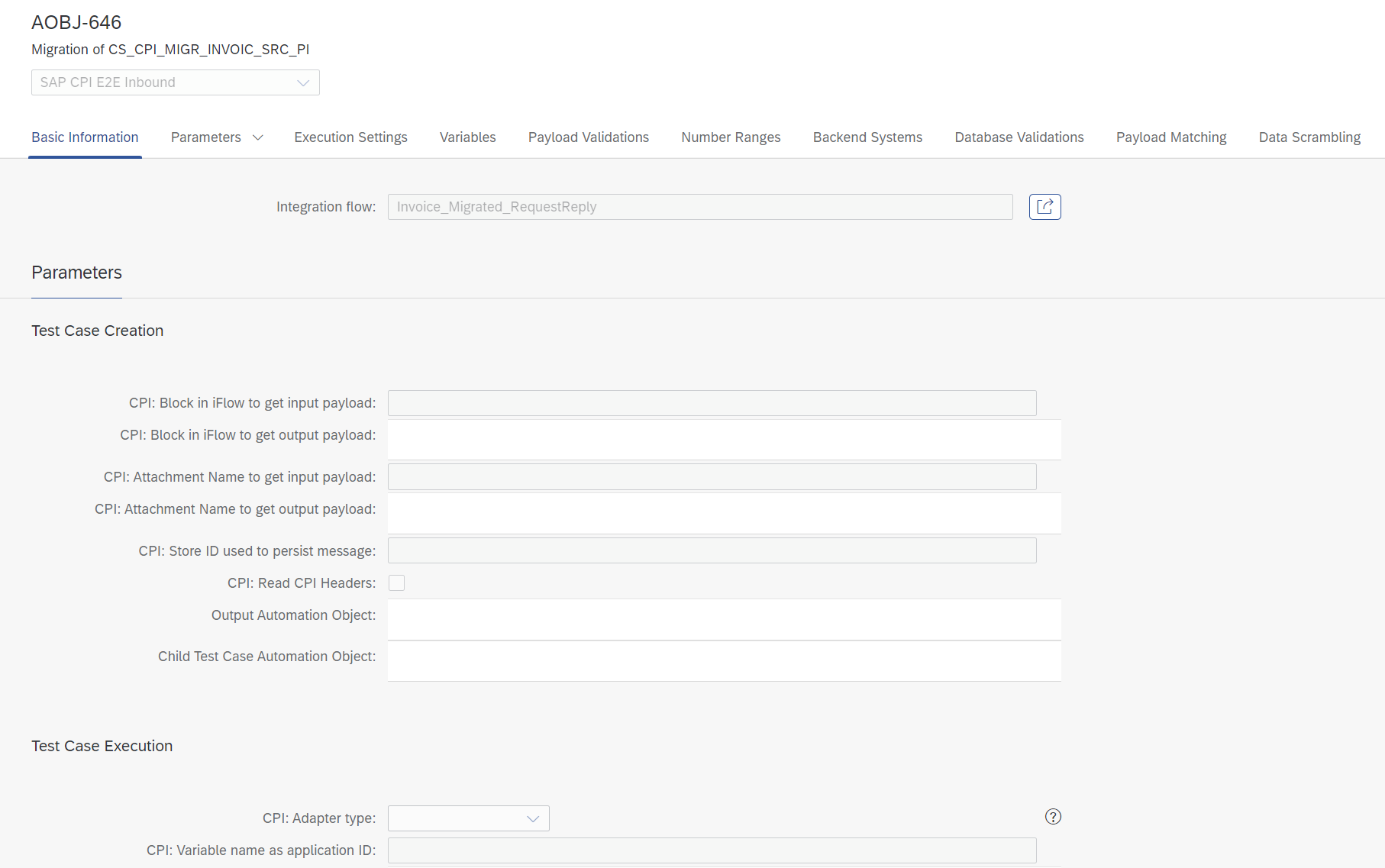
Task: Focus the Block in iFlow input payload field
Action: 712,403
